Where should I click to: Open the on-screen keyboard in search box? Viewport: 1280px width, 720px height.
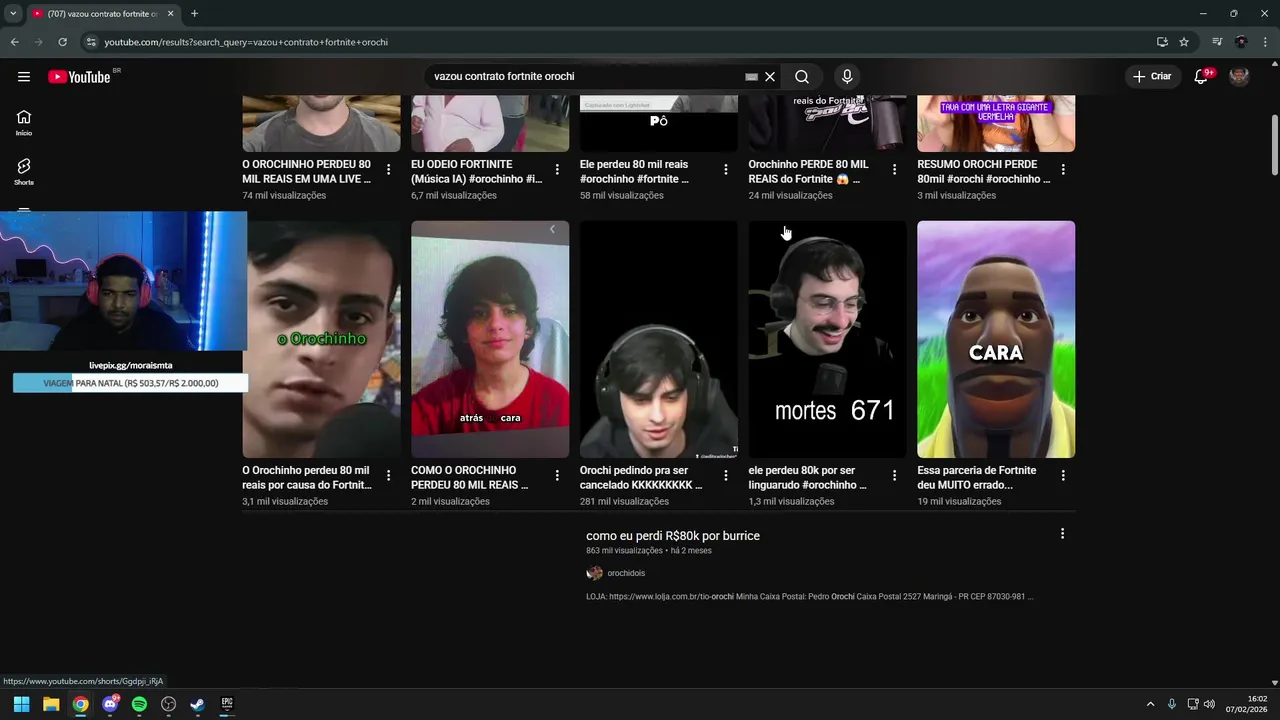pos(751,77)
